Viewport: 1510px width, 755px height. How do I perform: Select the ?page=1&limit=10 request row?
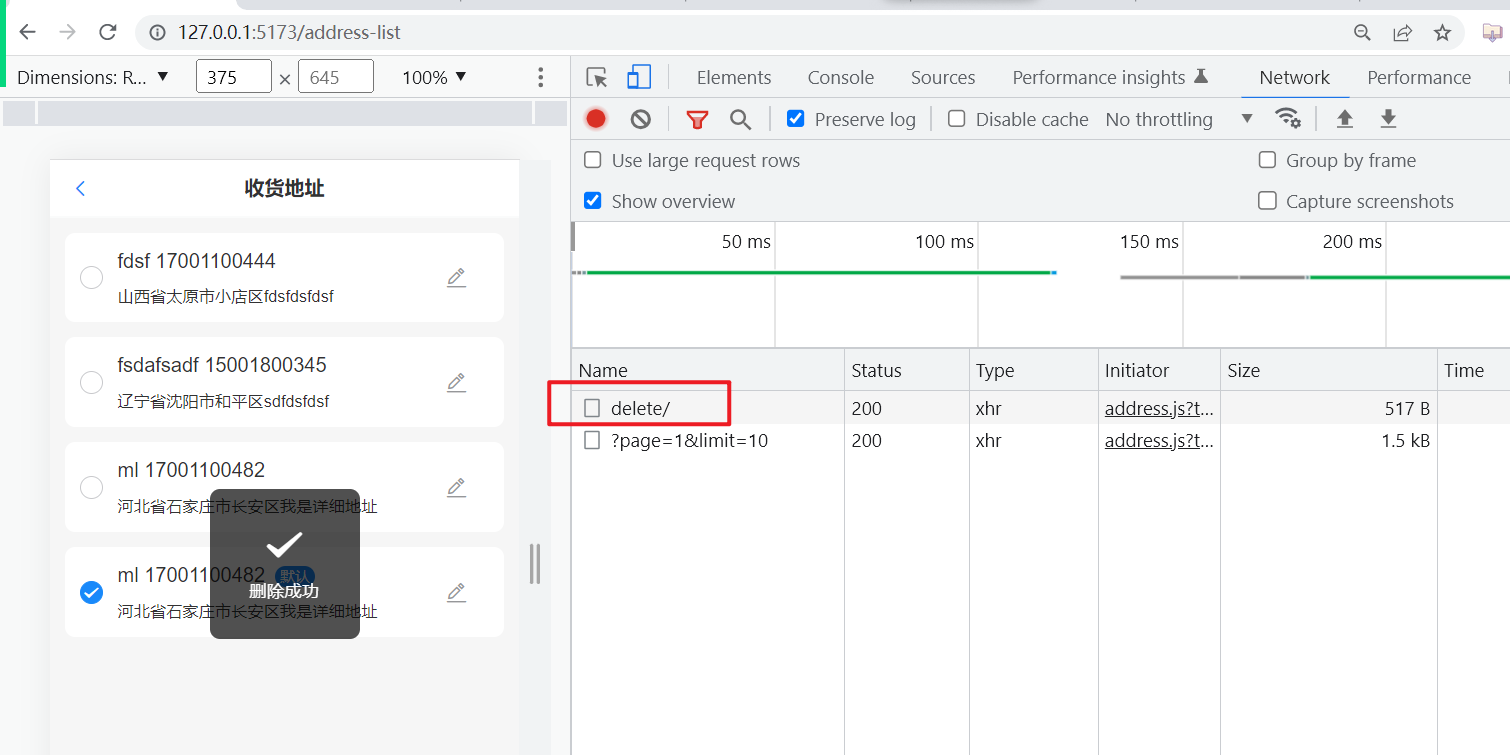pyautogui.click(x=1040, y=440)
